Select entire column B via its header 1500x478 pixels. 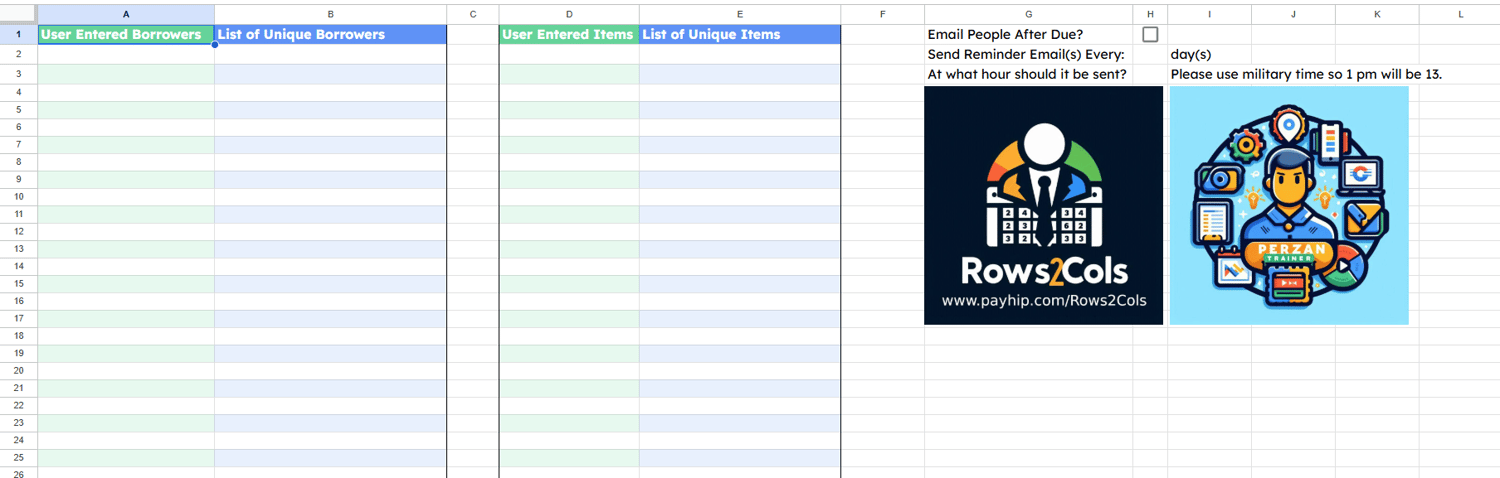[331, 13]
